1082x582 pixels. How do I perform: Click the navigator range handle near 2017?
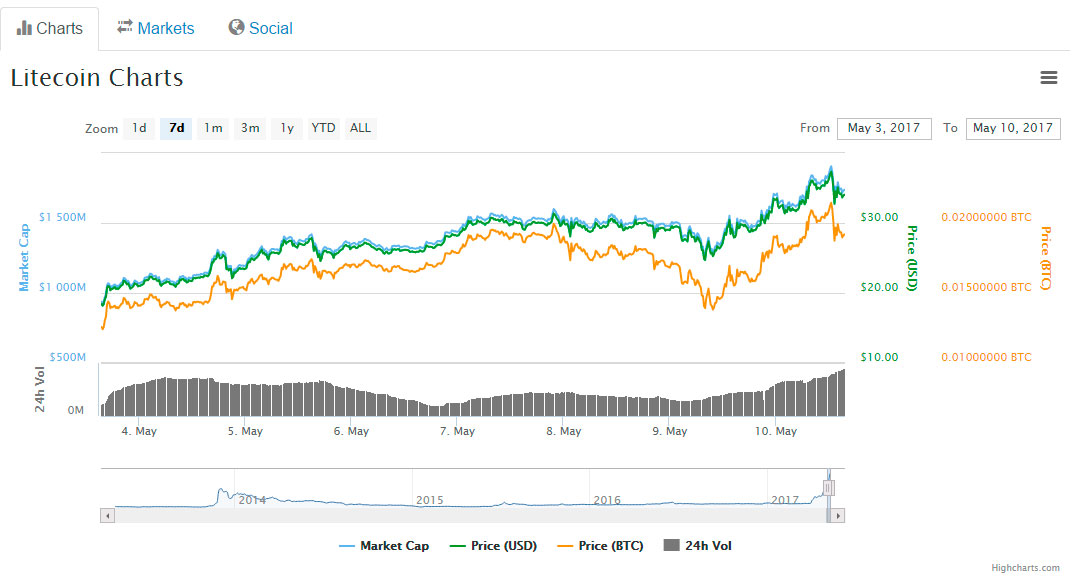coord(829,488)
